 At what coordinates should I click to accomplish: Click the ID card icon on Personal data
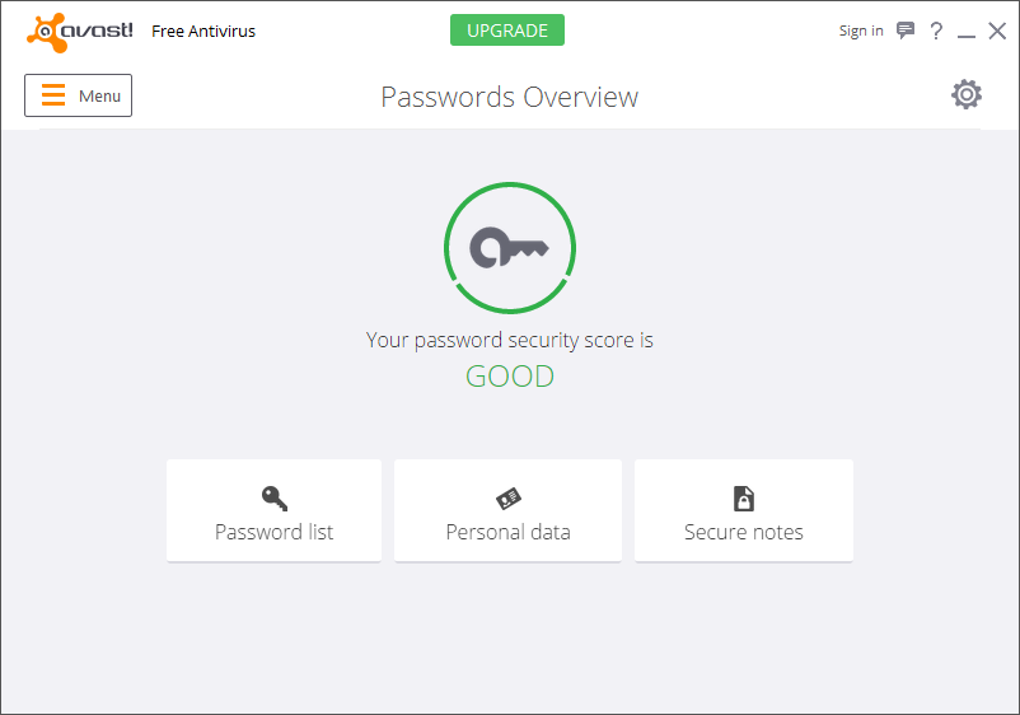click(508, 498)
